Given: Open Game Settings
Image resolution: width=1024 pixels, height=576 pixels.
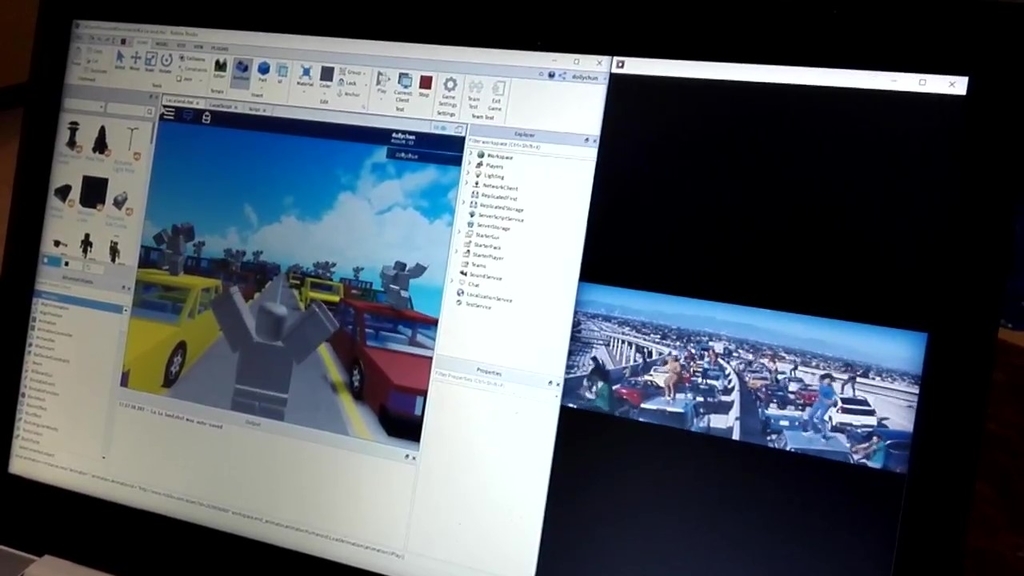Looking at the screenshot, I should point(449,91).
